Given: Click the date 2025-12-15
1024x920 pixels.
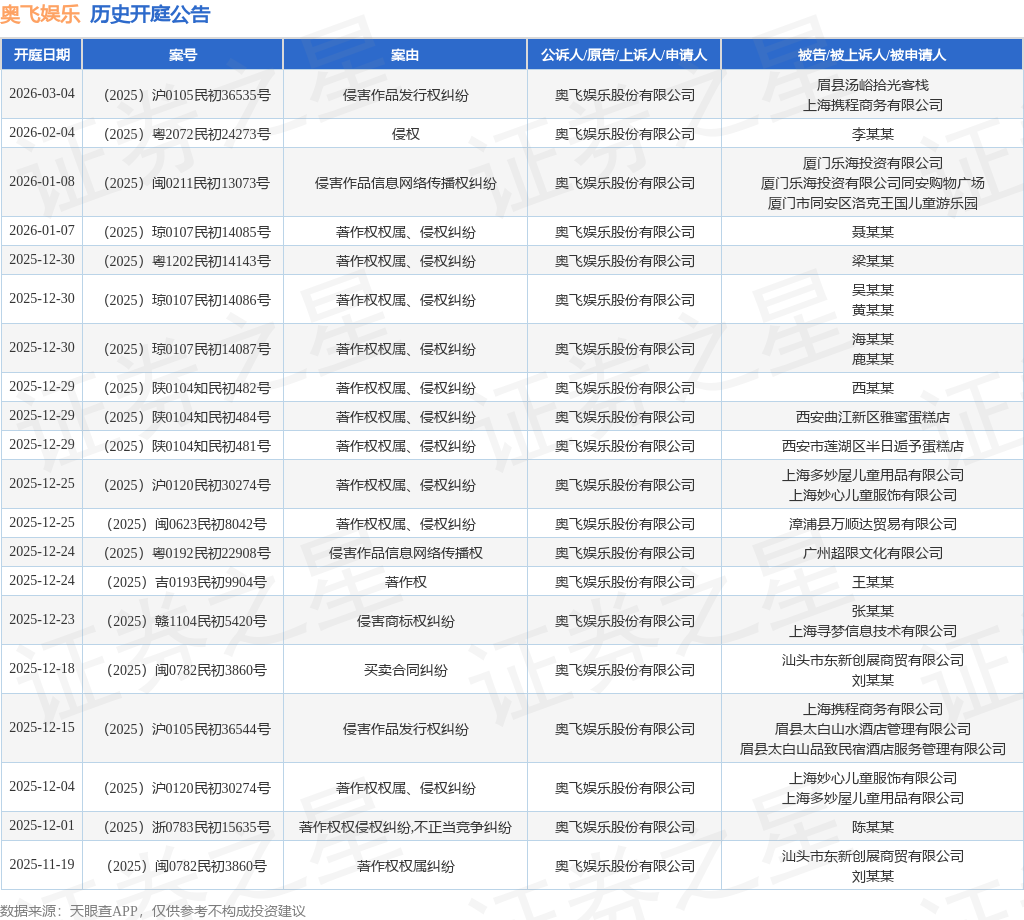Looking at the screenshot, I should [x=42, y=727].
